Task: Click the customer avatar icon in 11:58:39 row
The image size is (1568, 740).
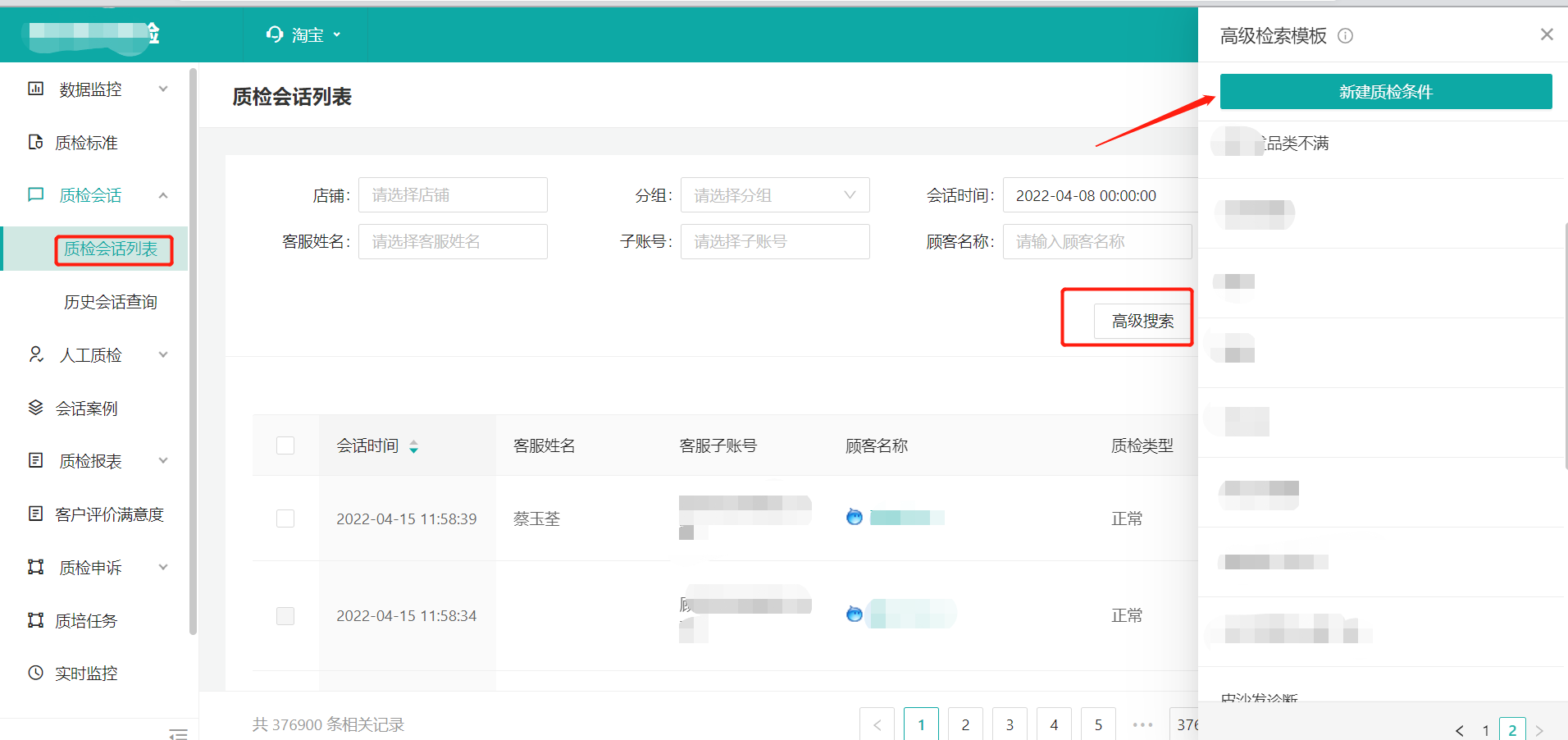Action: [855, 517]
